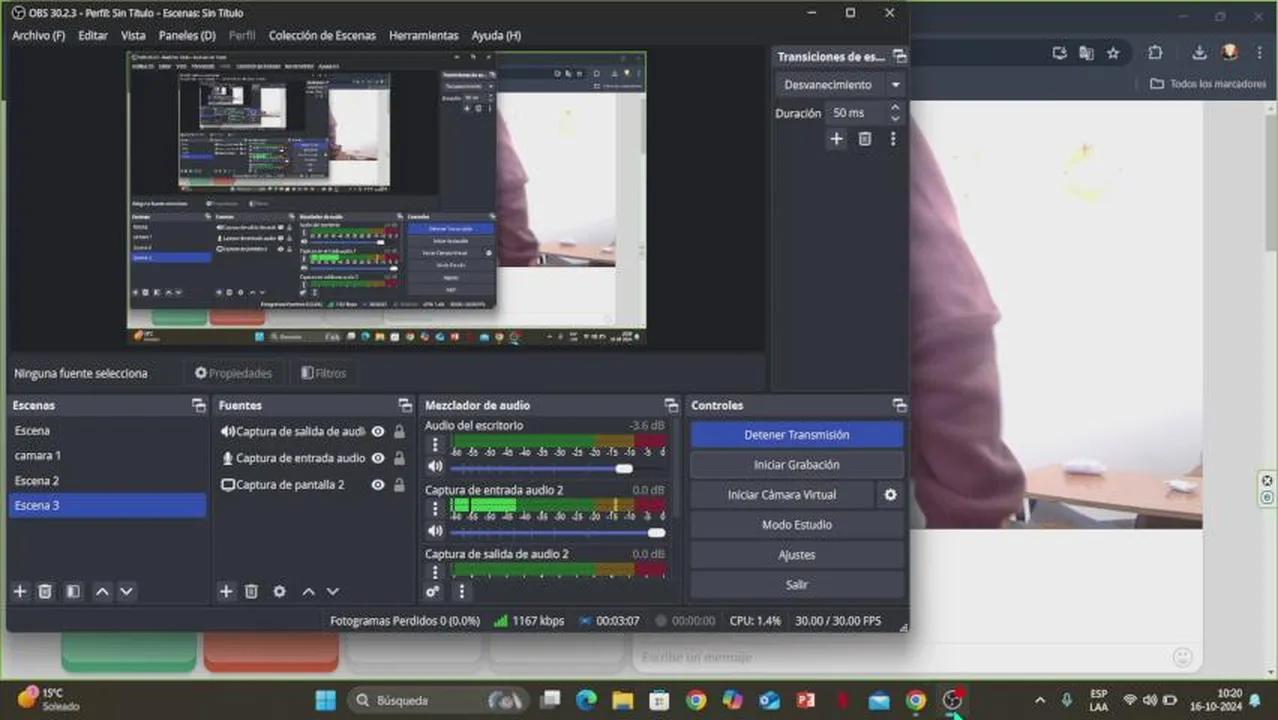This screenshot has height=720, width=1278.
Task: Move source up in Fuentes panel
Action: (309, 591)
